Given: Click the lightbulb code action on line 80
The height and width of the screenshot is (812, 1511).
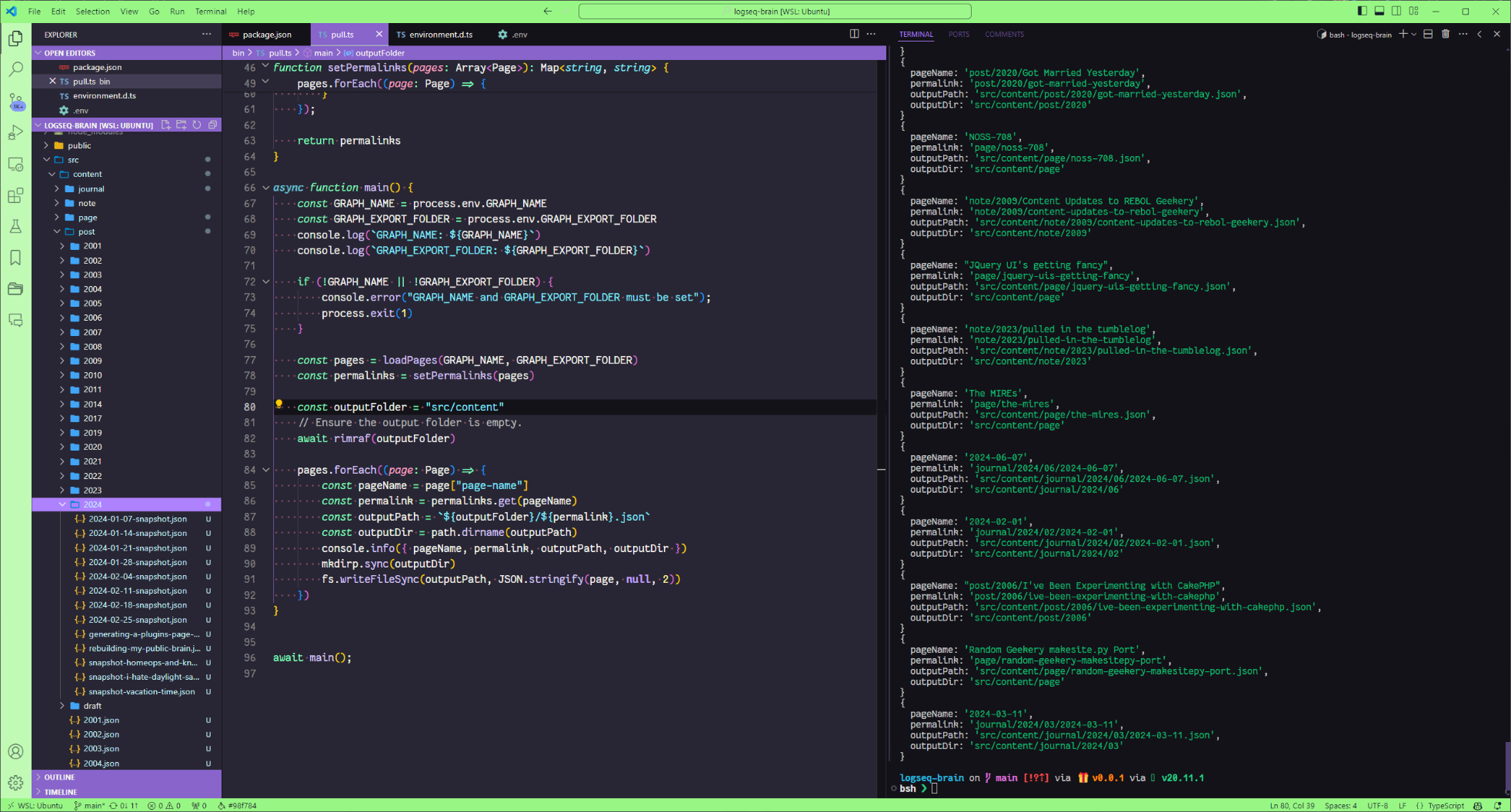Looking at the screenshot, I should tap(279, 404).
